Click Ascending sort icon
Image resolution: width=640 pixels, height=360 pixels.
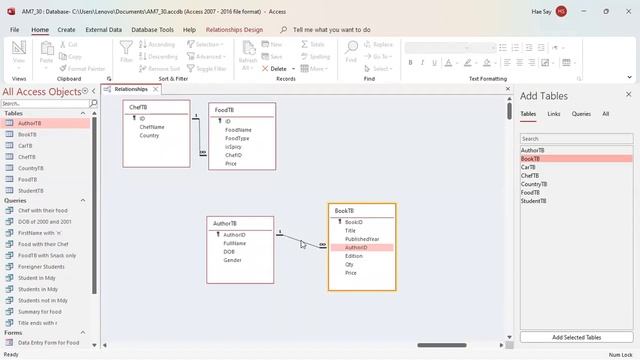142,44
